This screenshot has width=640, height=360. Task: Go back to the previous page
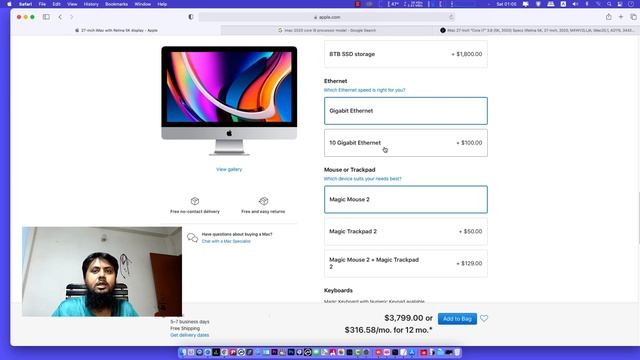tap(60, 17)
